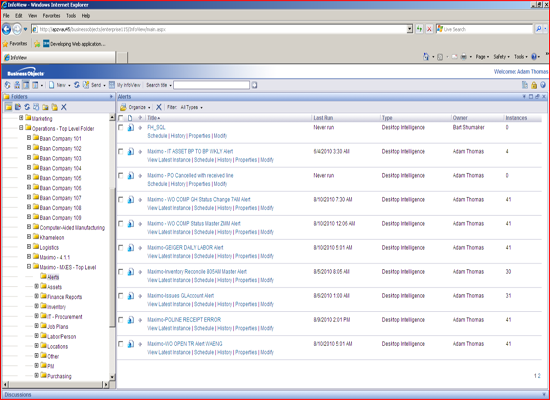Go to page 2 of the alerts list

click(539, 376)
